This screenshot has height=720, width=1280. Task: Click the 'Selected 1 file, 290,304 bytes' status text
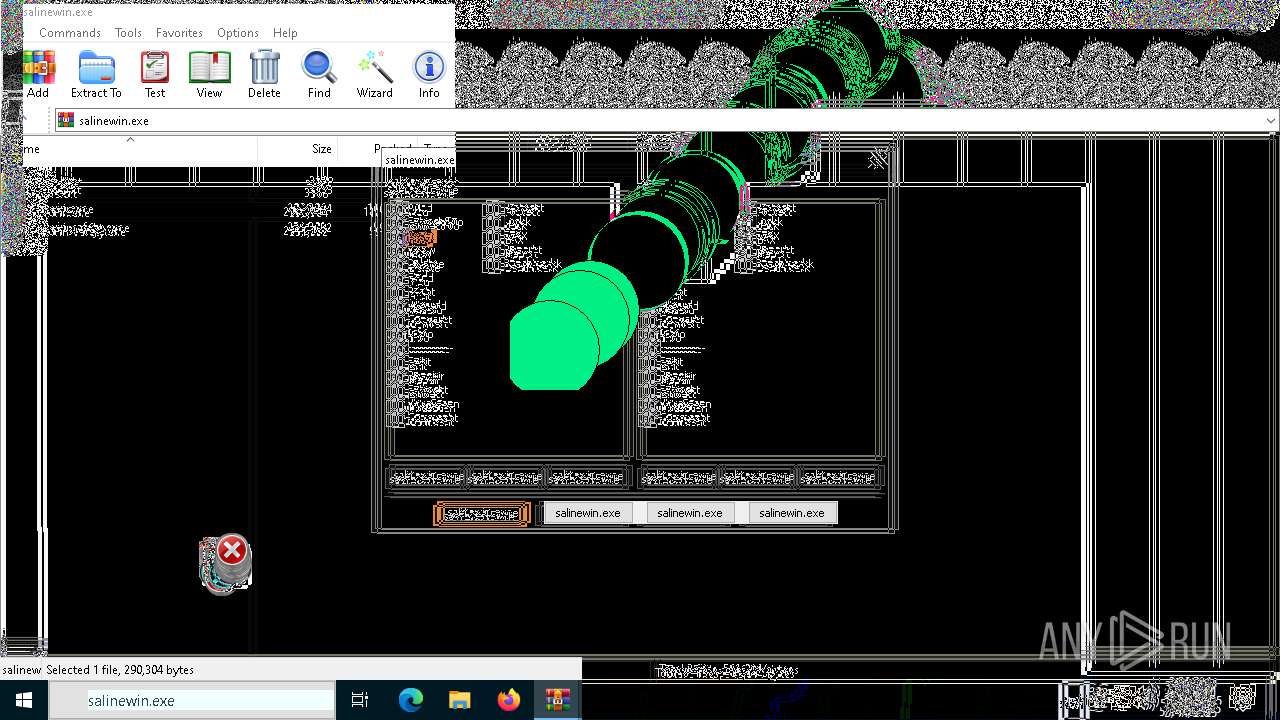pyautogui.click(x=120, y=670)
